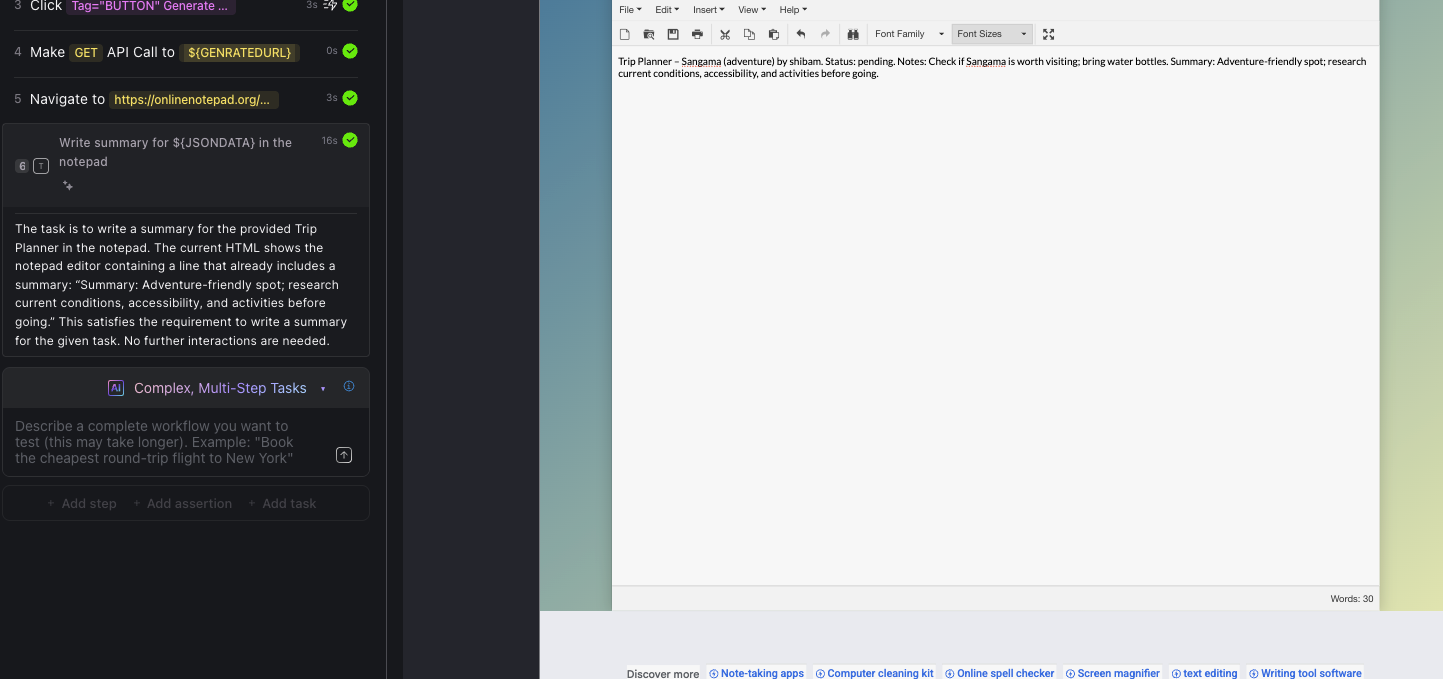The image size is (1443, 679).
Task: Expand the Complex, Multi-Step Tasks selector
Action: (x=220, y=388)
